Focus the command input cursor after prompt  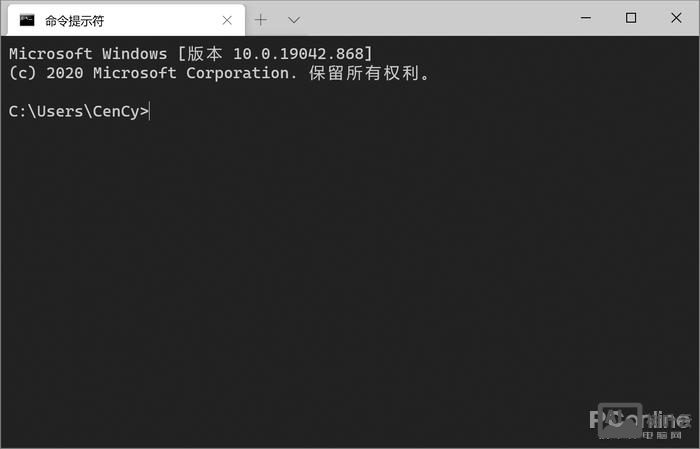coord(152,111)
